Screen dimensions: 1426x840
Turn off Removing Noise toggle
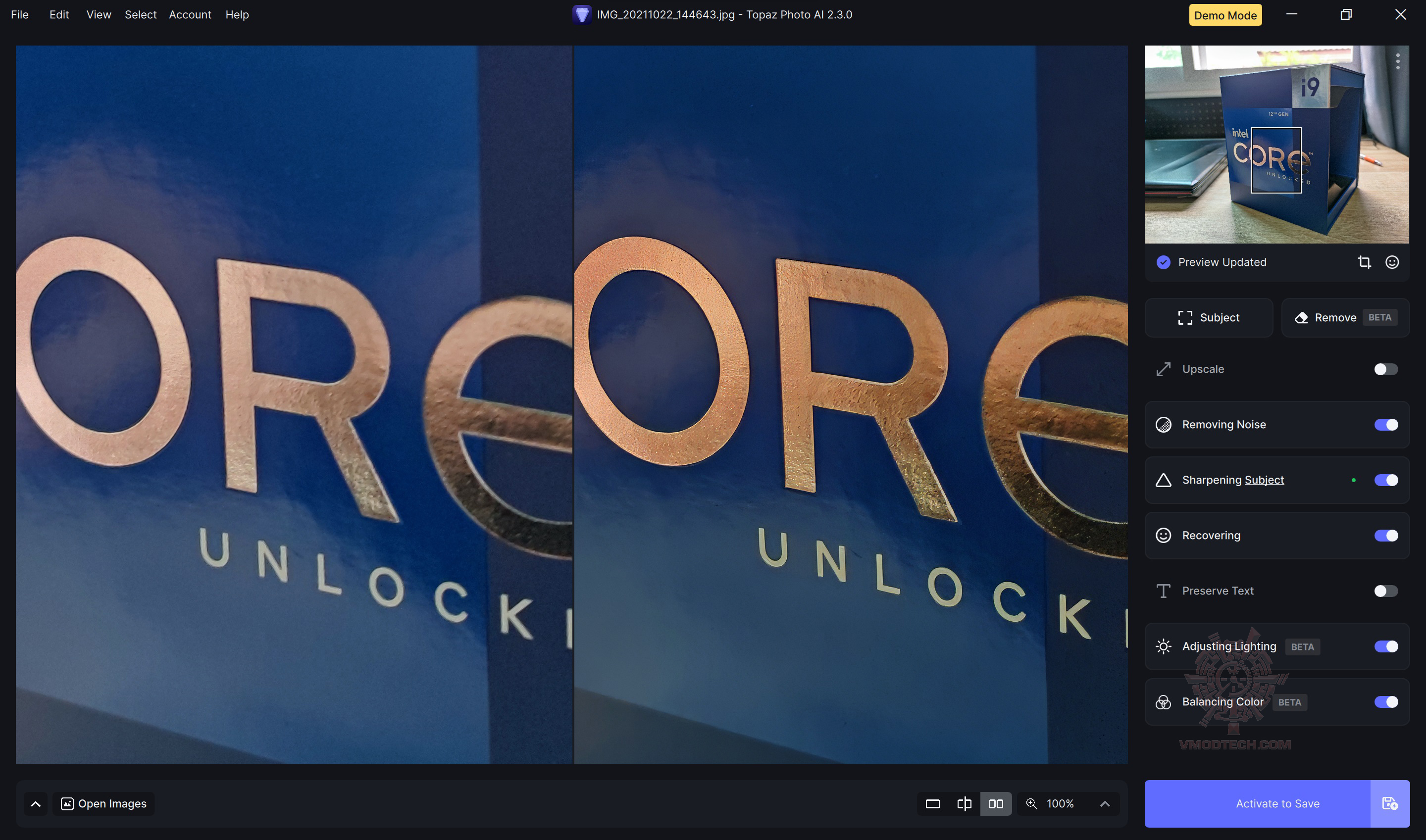click(1385, 425)
